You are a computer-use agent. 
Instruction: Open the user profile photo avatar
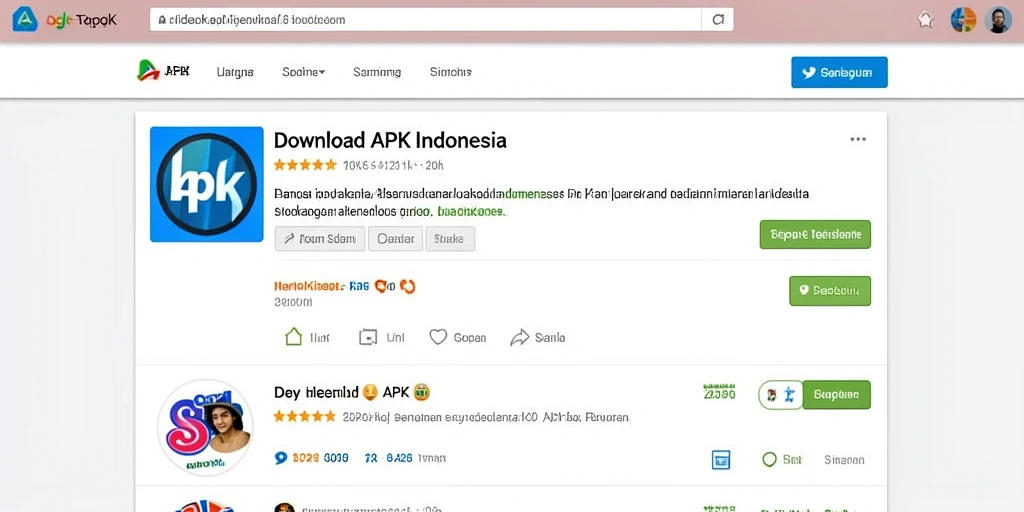998,20
